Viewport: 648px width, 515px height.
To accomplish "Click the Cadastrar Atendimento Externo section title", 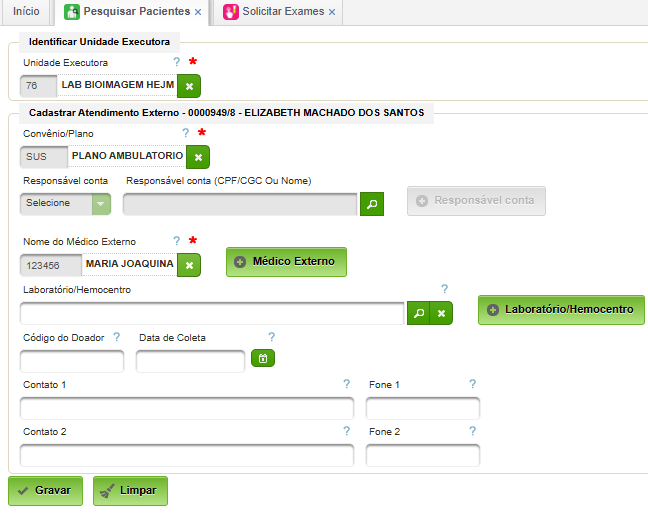I will 226,113.
